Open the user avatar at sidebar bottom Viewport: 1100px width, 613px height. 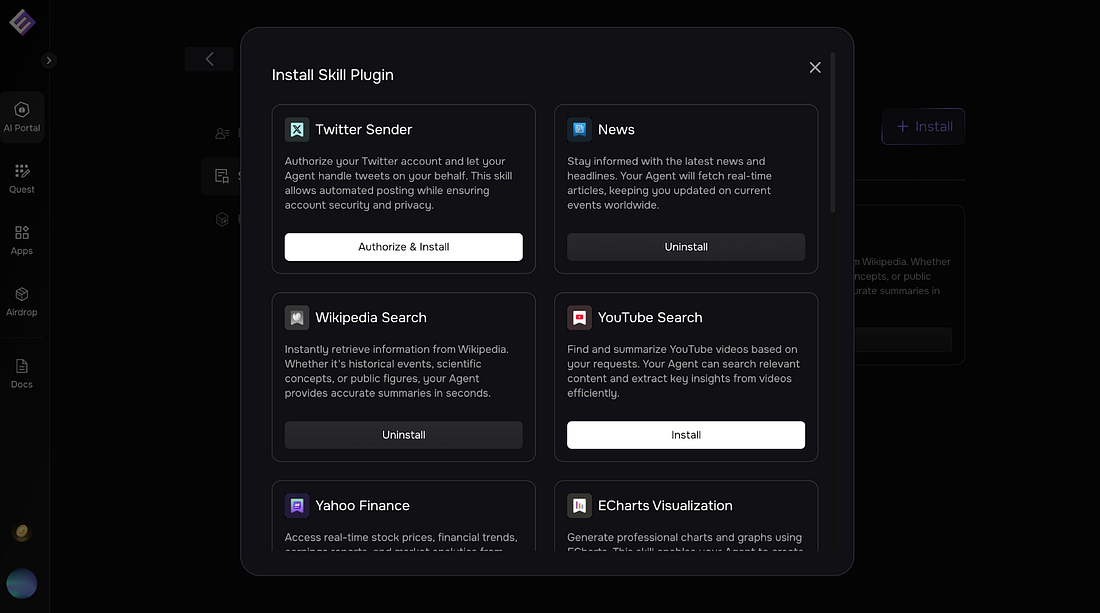tap(22, 583)
